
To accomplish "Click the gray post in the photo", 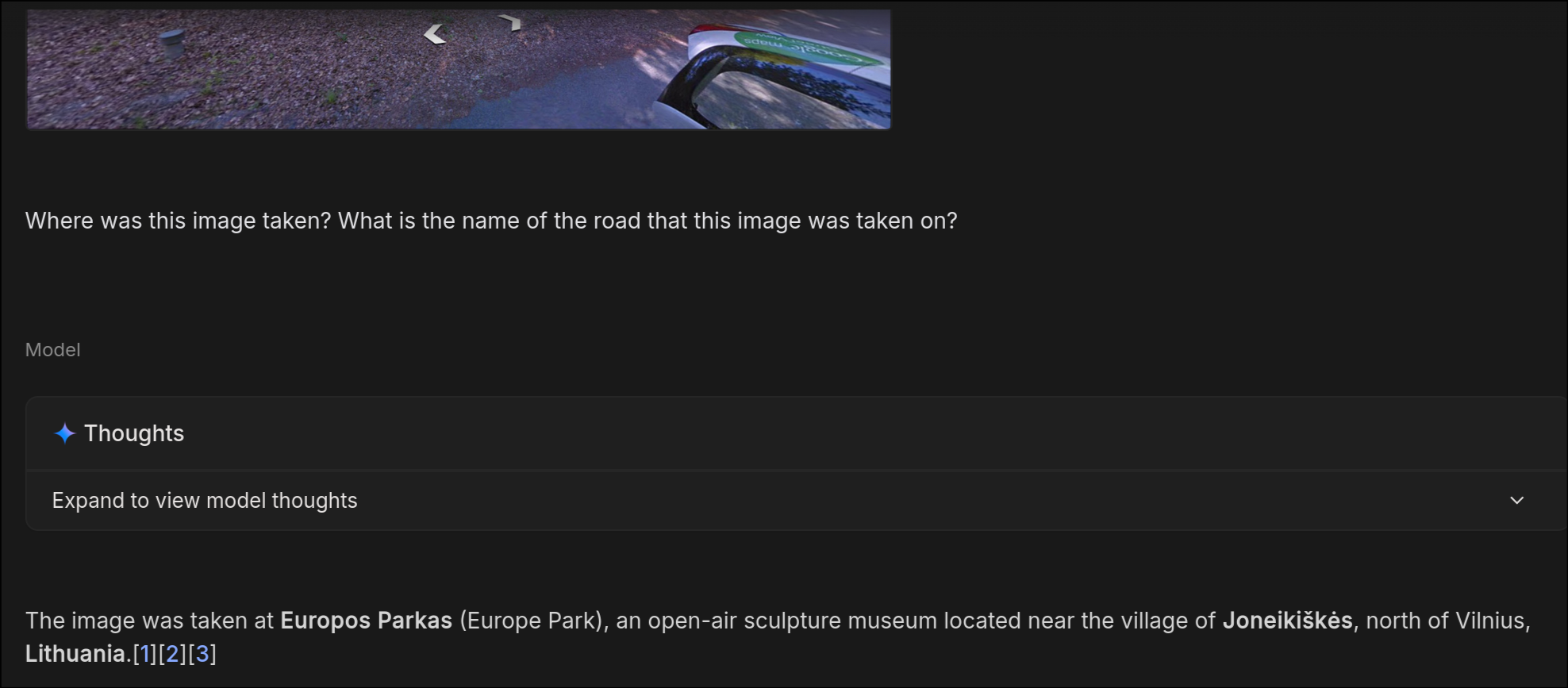I will (x=171, y=44).
